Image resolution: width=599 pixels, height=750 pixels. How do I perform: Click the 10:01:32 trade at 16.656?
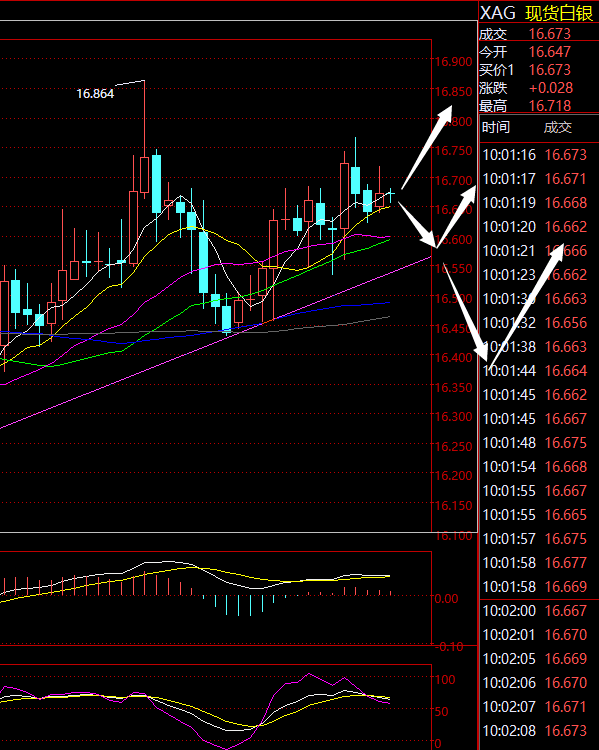click(x=539, y=323)
